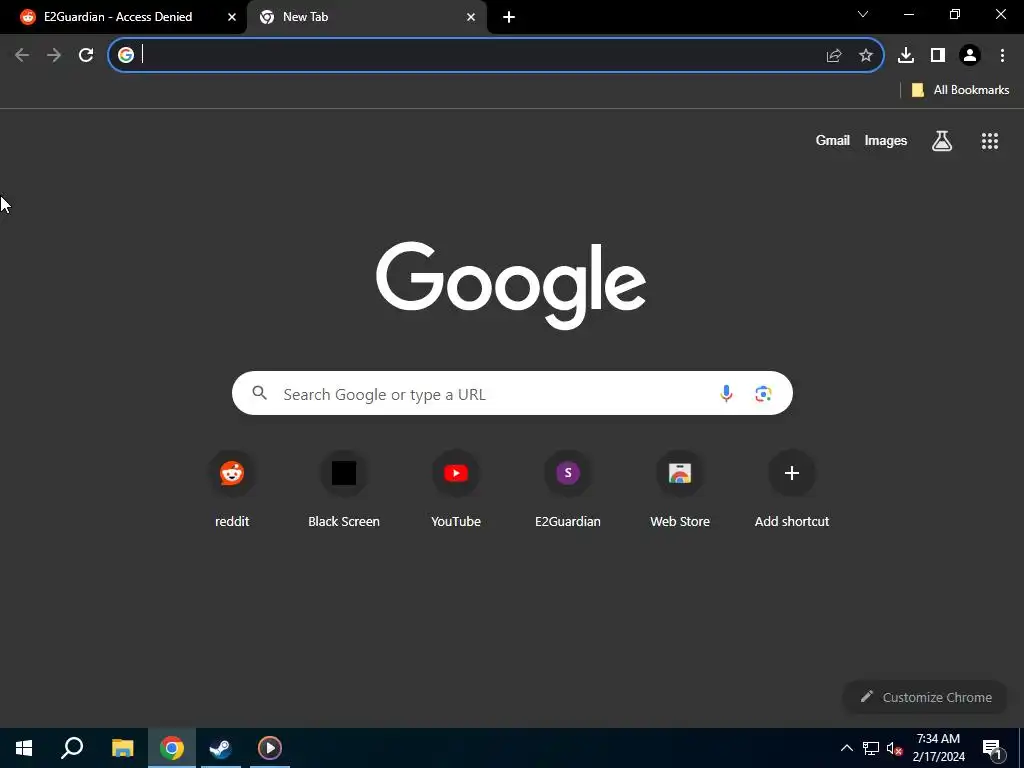Open the tab search dropdown arrow
This screenshot has height=768, width=1024.
(x=863, y=14)
